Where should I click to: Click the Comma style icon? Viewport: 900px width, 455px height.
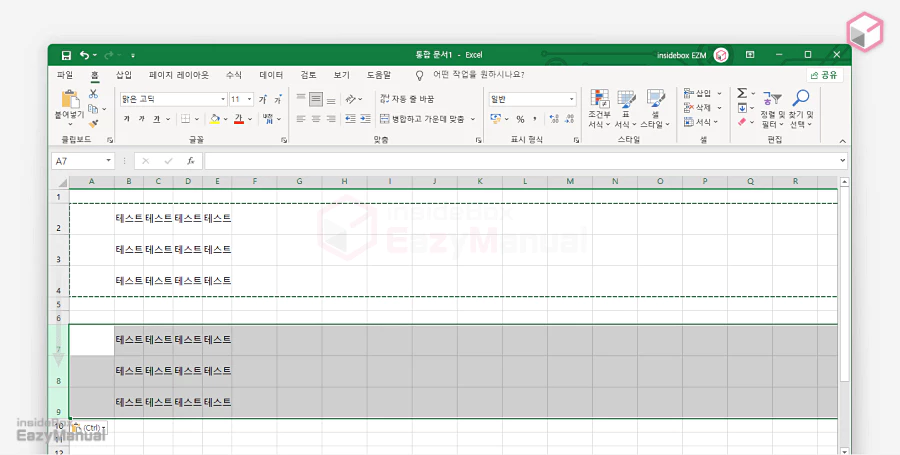pos(535,119)
